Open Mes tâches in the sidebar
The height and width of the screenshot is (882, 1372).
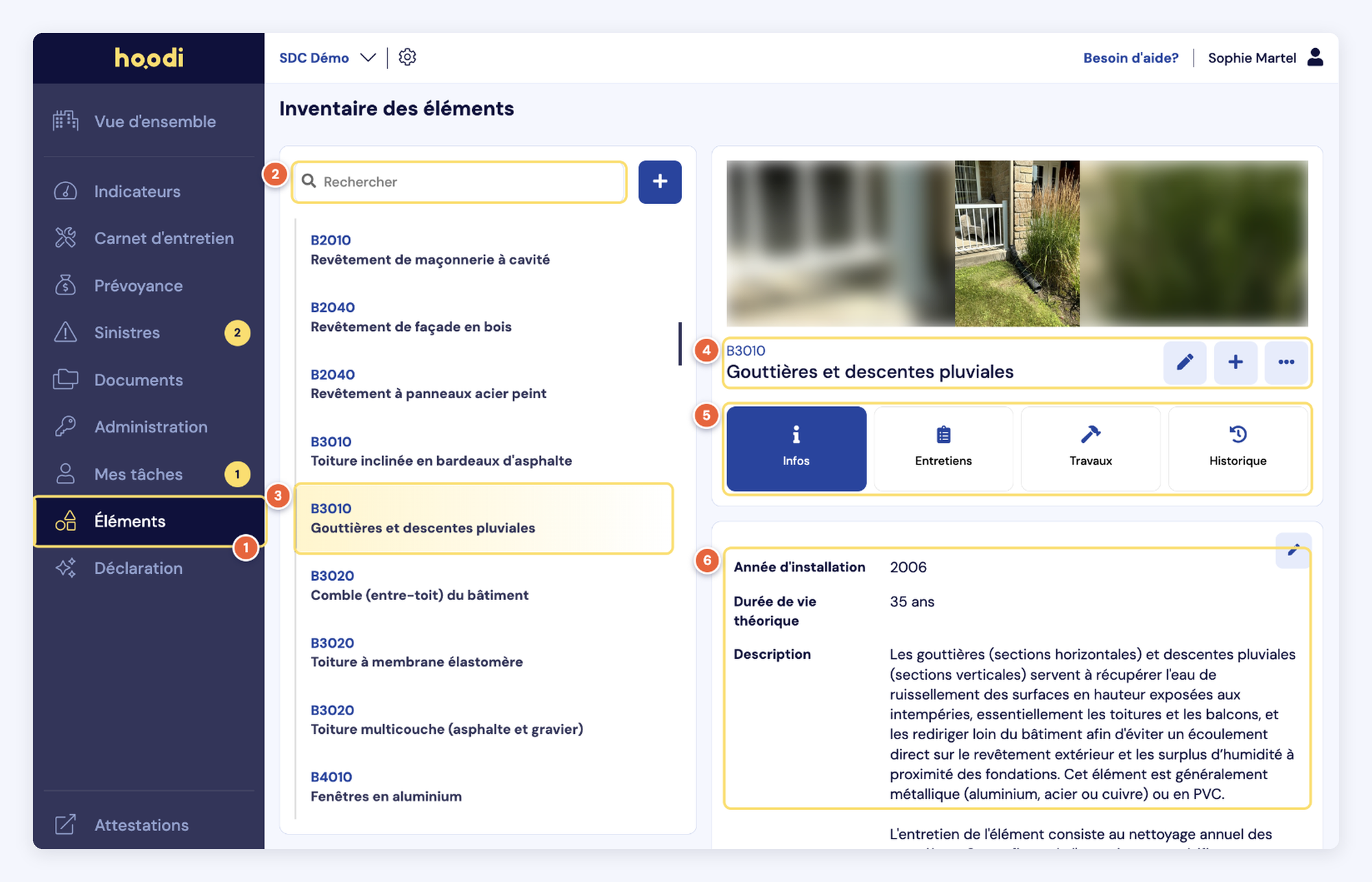coord(148,474)
